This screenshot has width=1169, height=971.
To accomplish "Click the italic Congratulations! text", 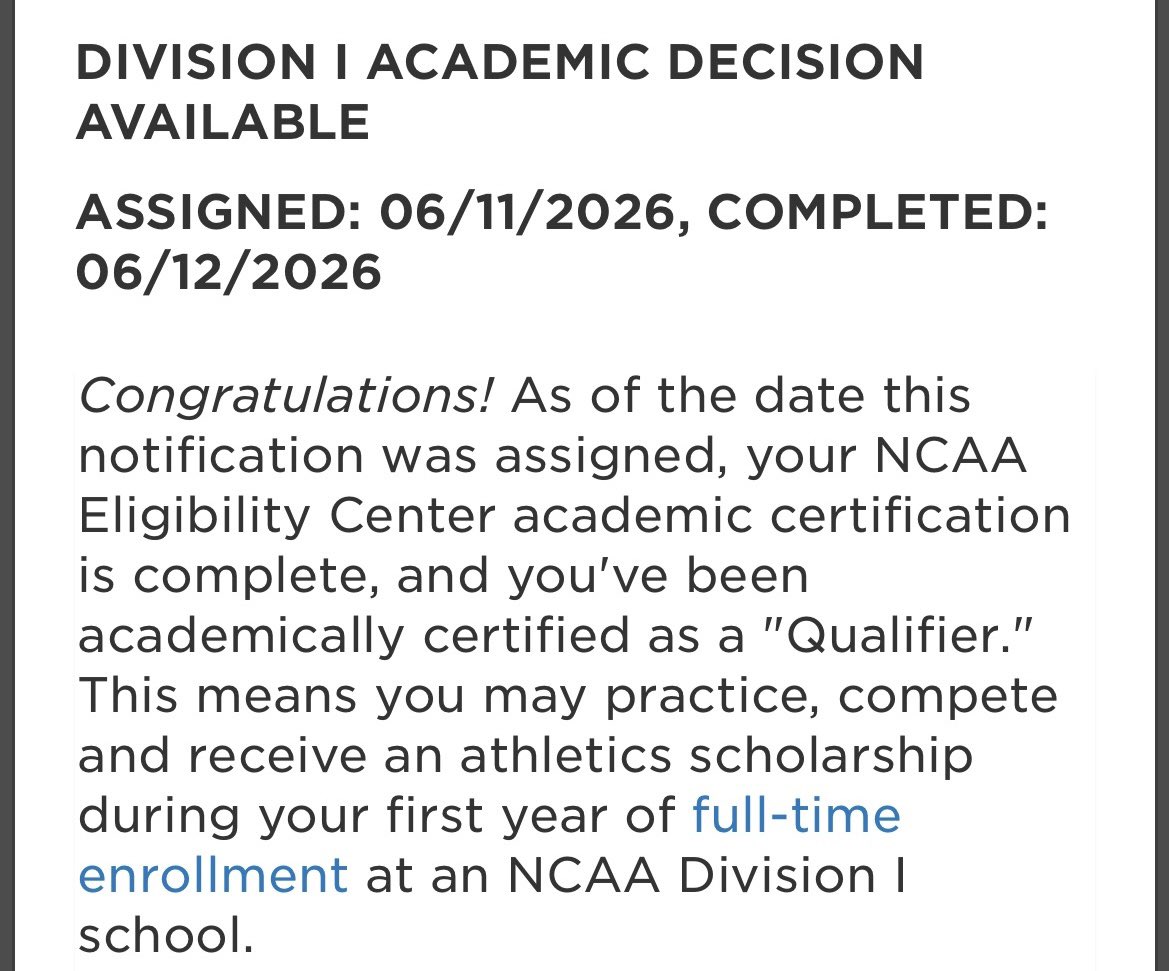I will coord(286,396).
